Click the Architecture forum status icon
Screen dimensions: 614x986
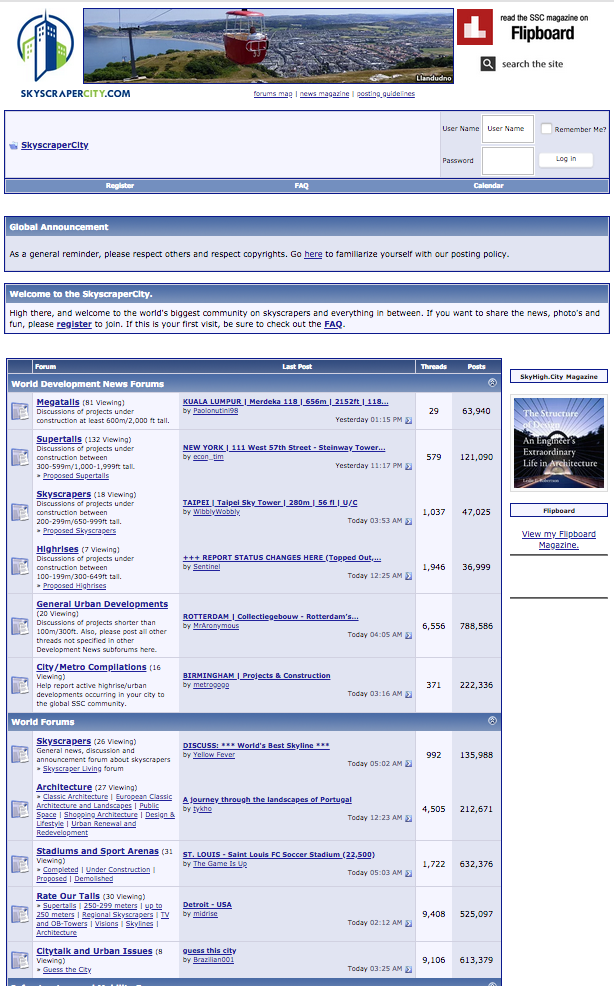coord(20,809)
